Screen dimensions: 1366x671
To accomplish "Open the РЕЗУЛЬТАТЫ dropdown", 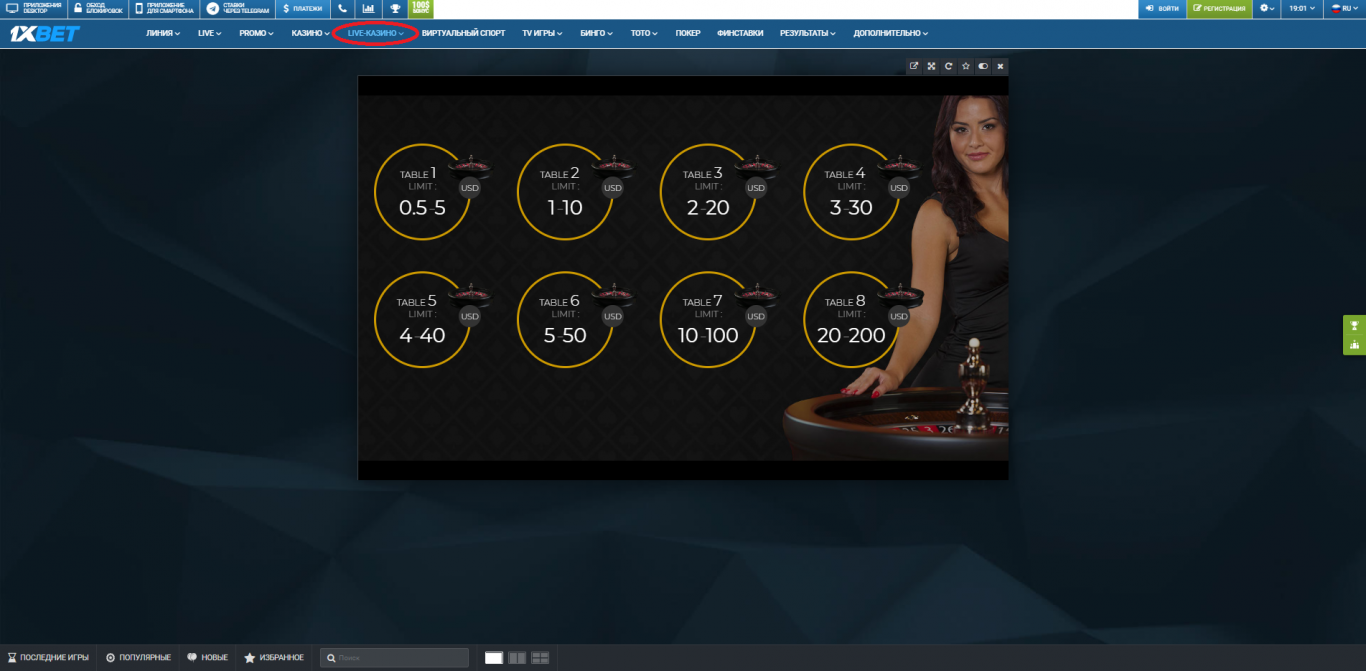I will coord(805,32).
